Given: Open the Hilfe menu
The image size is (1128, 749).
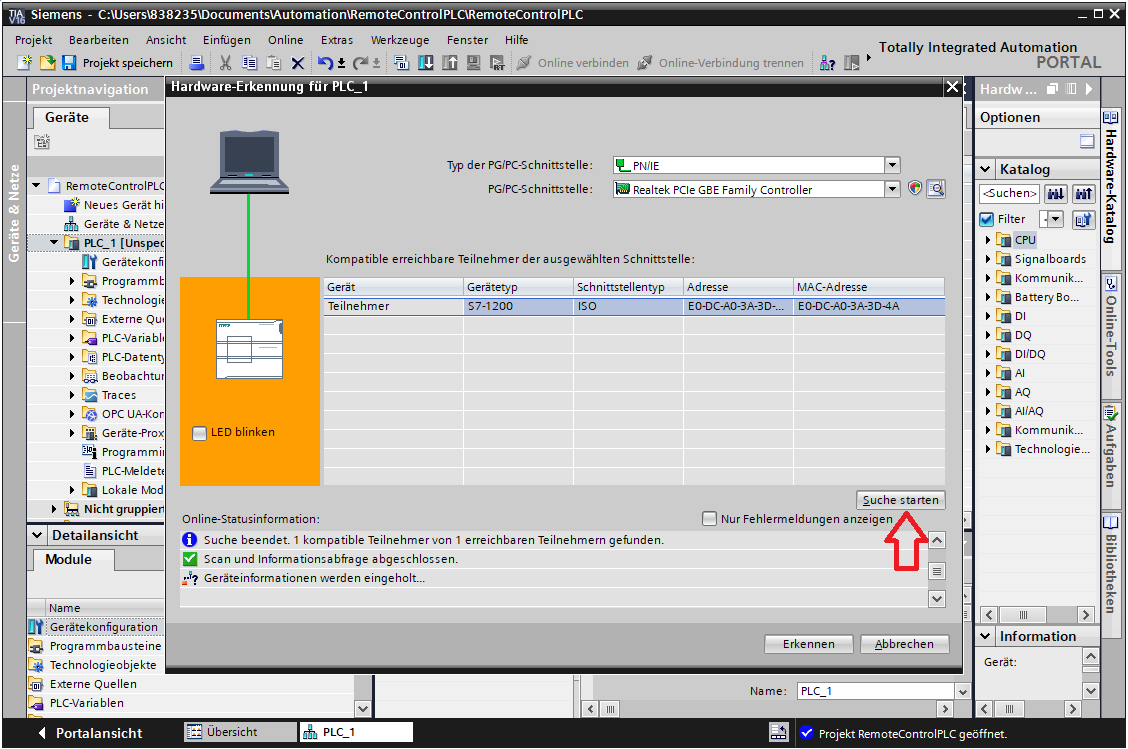Looking at the screenshot, I should pyautogui.click(x=517, y=40).
